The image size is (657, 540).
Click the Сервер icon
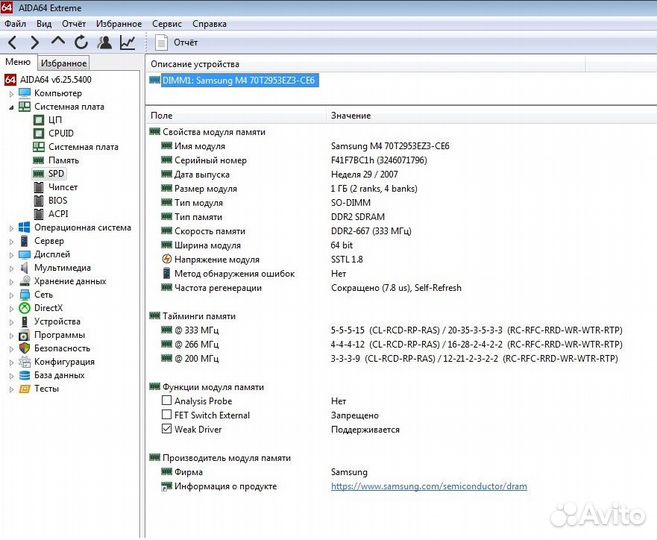pyautogui.click(x=25, y=241)
